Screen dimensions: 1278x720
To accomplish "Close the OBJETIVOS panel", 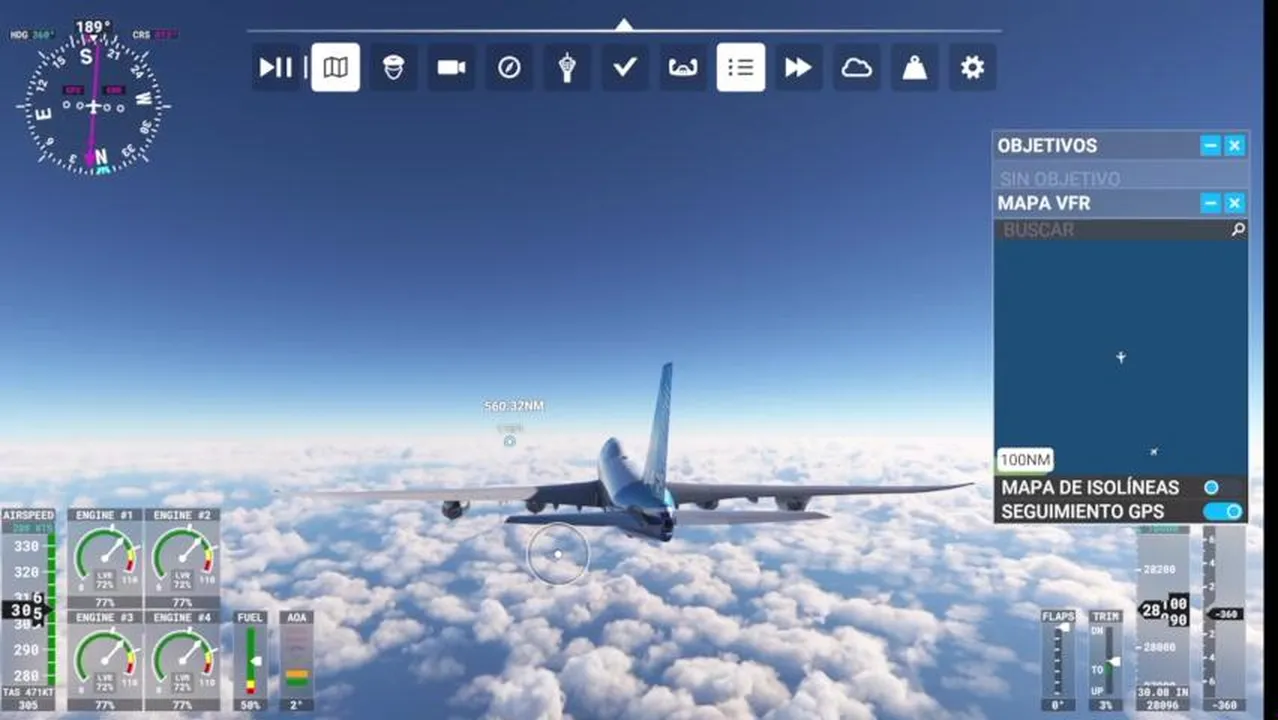I will pos(1235,145).
